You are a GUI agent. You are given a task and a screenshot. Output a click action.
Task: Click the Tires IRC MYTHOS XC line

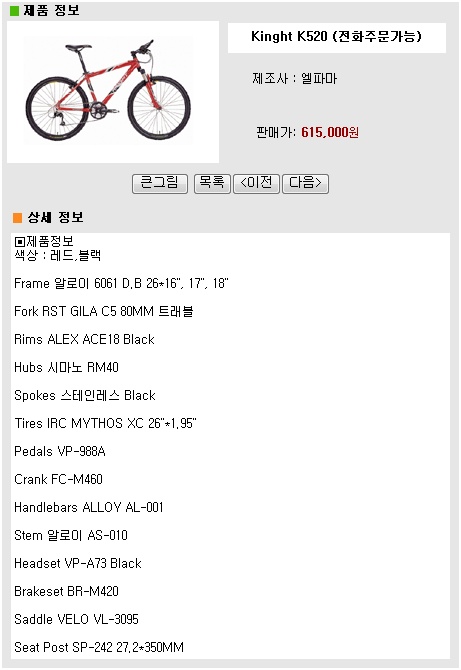coord(106,423)
